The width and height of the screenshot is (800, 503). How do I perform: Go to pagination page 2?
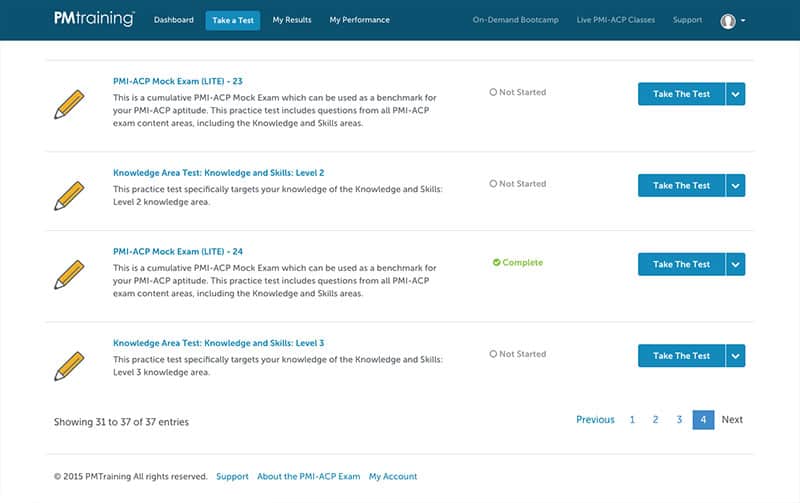656,420
